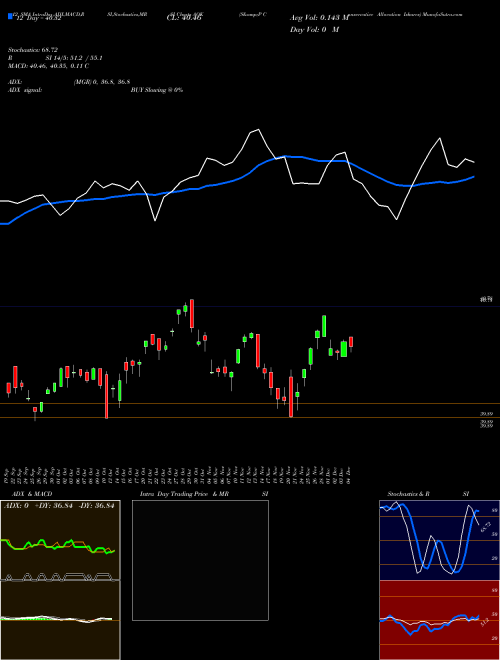Click the 'MACD: 40.46, 40.35, 0.11 C' line

coord(48,66)
